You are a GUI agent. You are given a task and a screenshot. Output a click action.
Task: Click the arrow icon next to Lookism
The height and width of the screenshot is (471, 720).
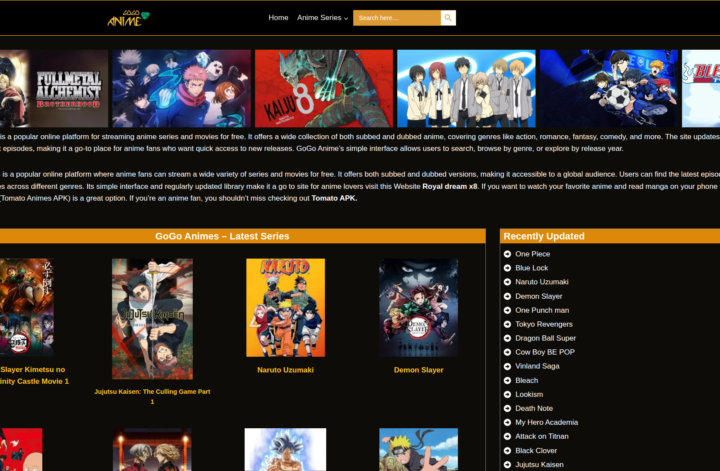pyautogui.click(x=507, y=394)
